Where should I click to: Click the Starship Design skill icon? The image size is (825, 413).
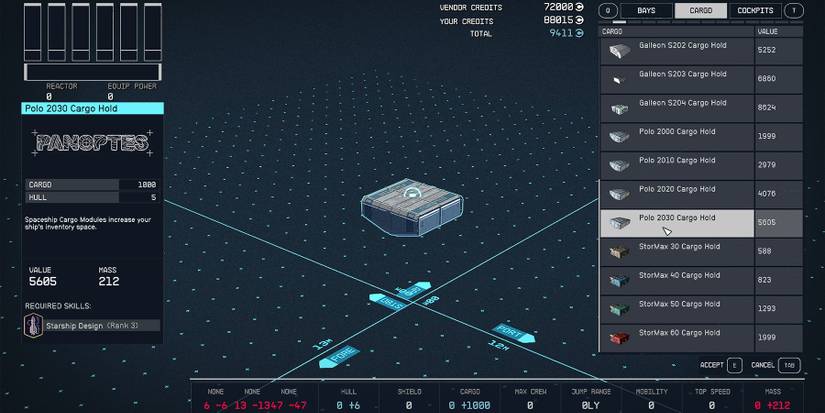33,324
